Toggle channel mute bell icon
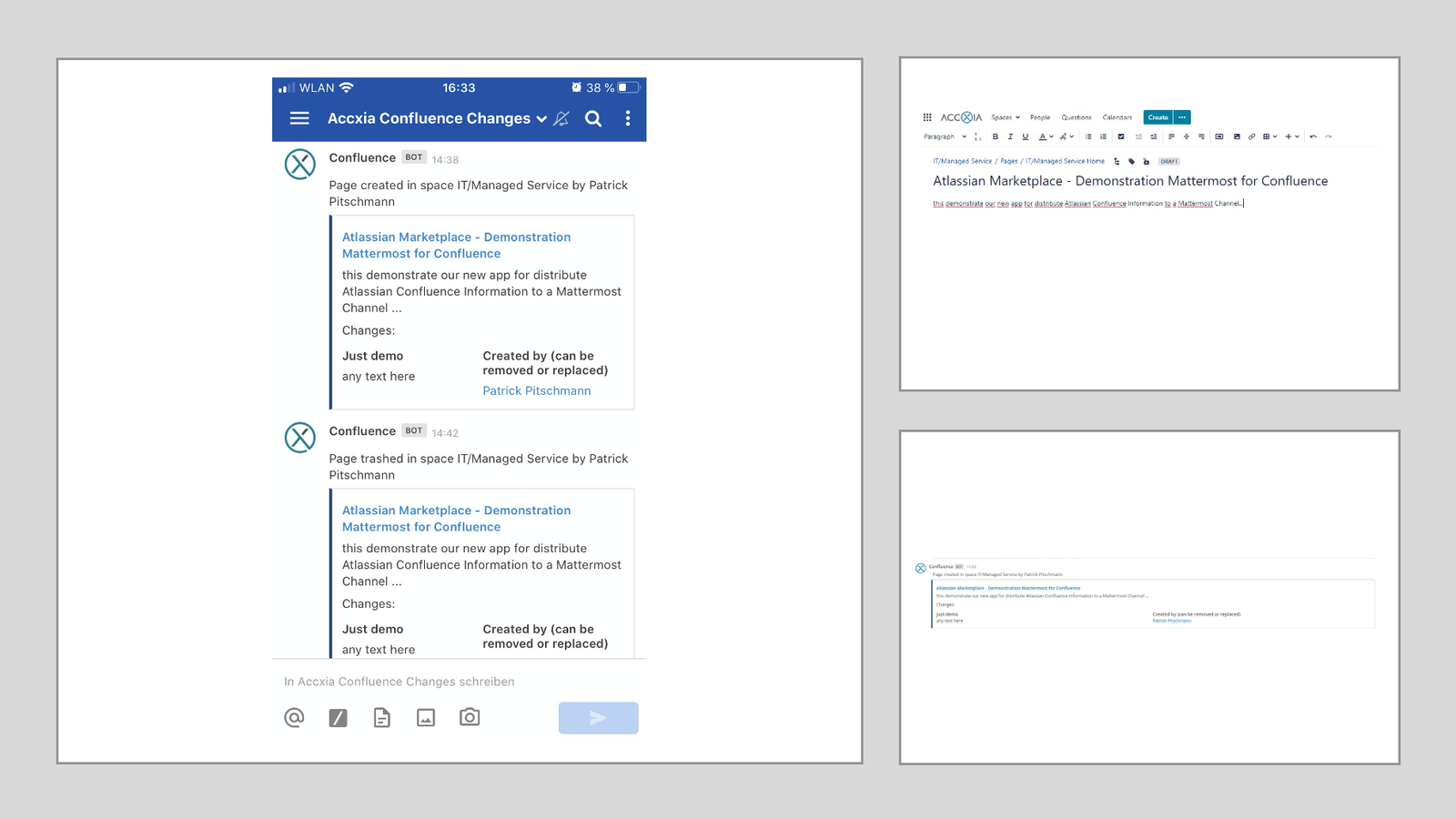The height and width of the screenshot is (819, 1456). [561, 118]
